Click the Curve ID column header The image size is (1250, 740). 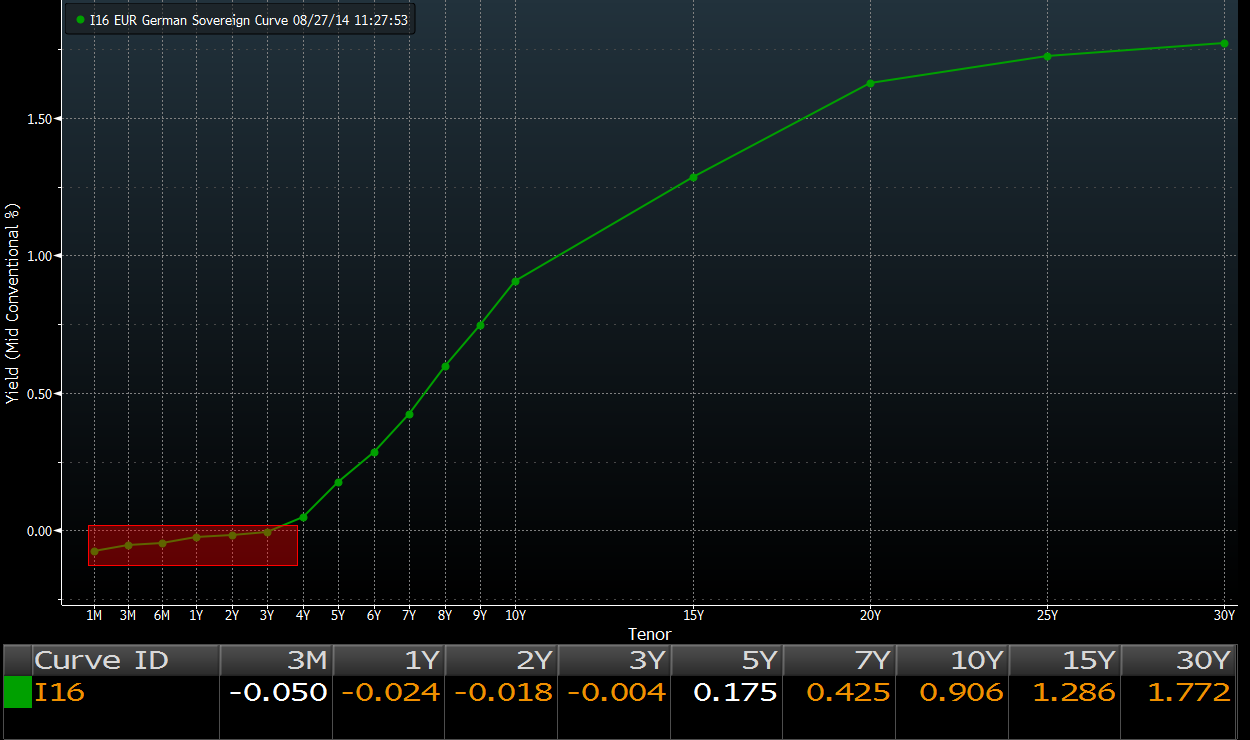coord(125,660)
